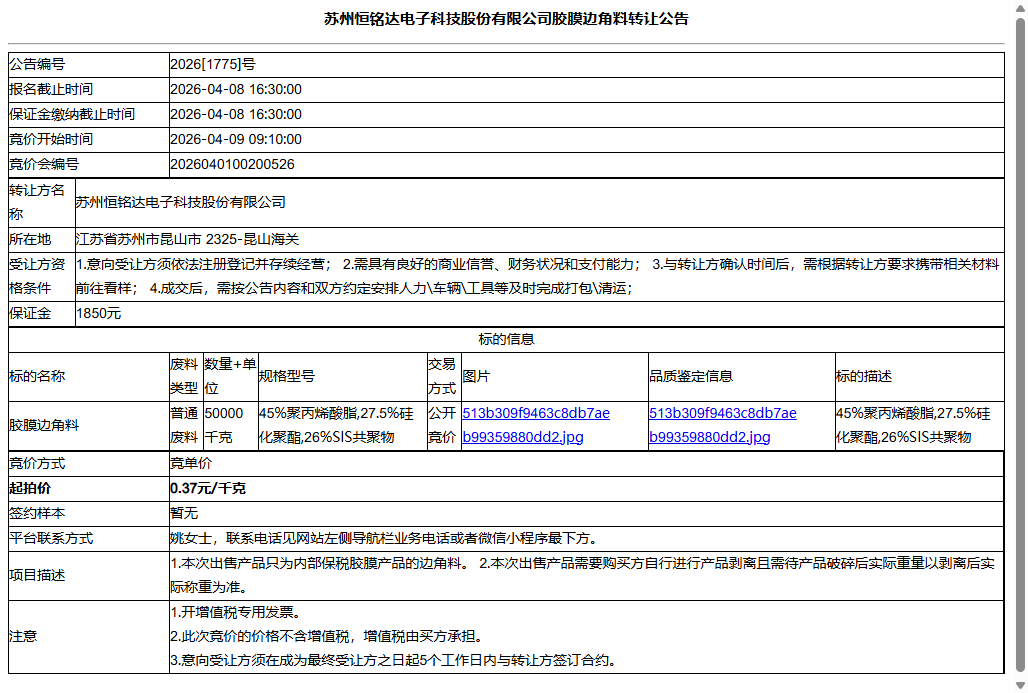
Task: Click the 数量+单位 column header
Action: [x=230, y=376]
